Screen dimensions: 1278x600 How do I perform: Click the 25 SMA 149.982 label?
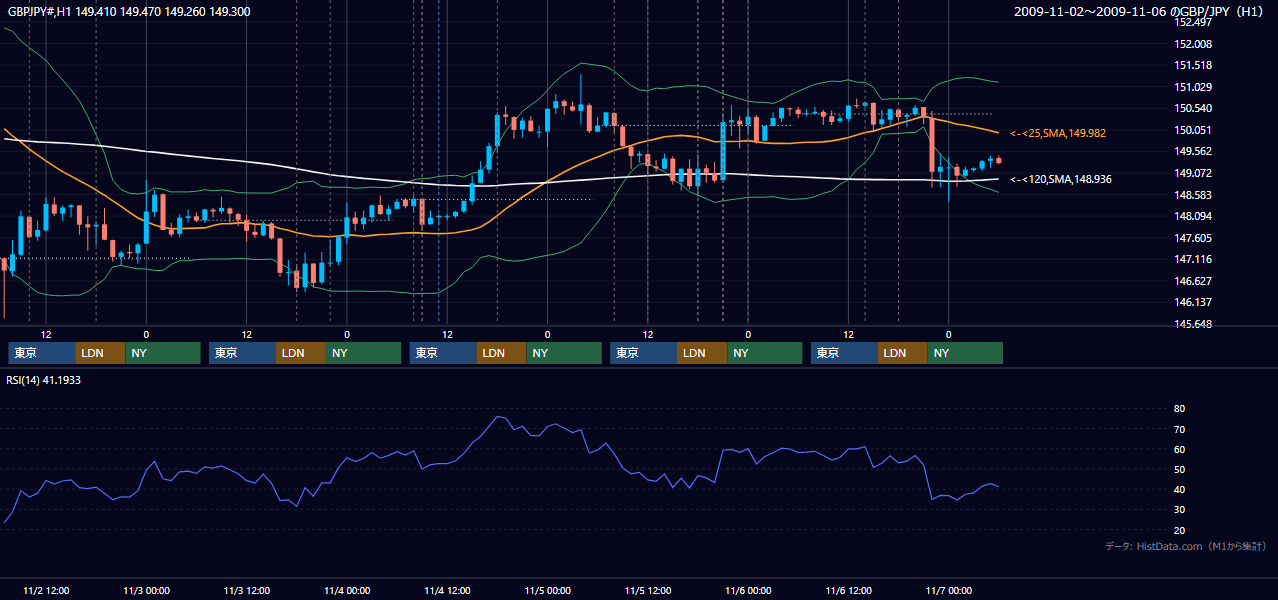pos(1058,133)
